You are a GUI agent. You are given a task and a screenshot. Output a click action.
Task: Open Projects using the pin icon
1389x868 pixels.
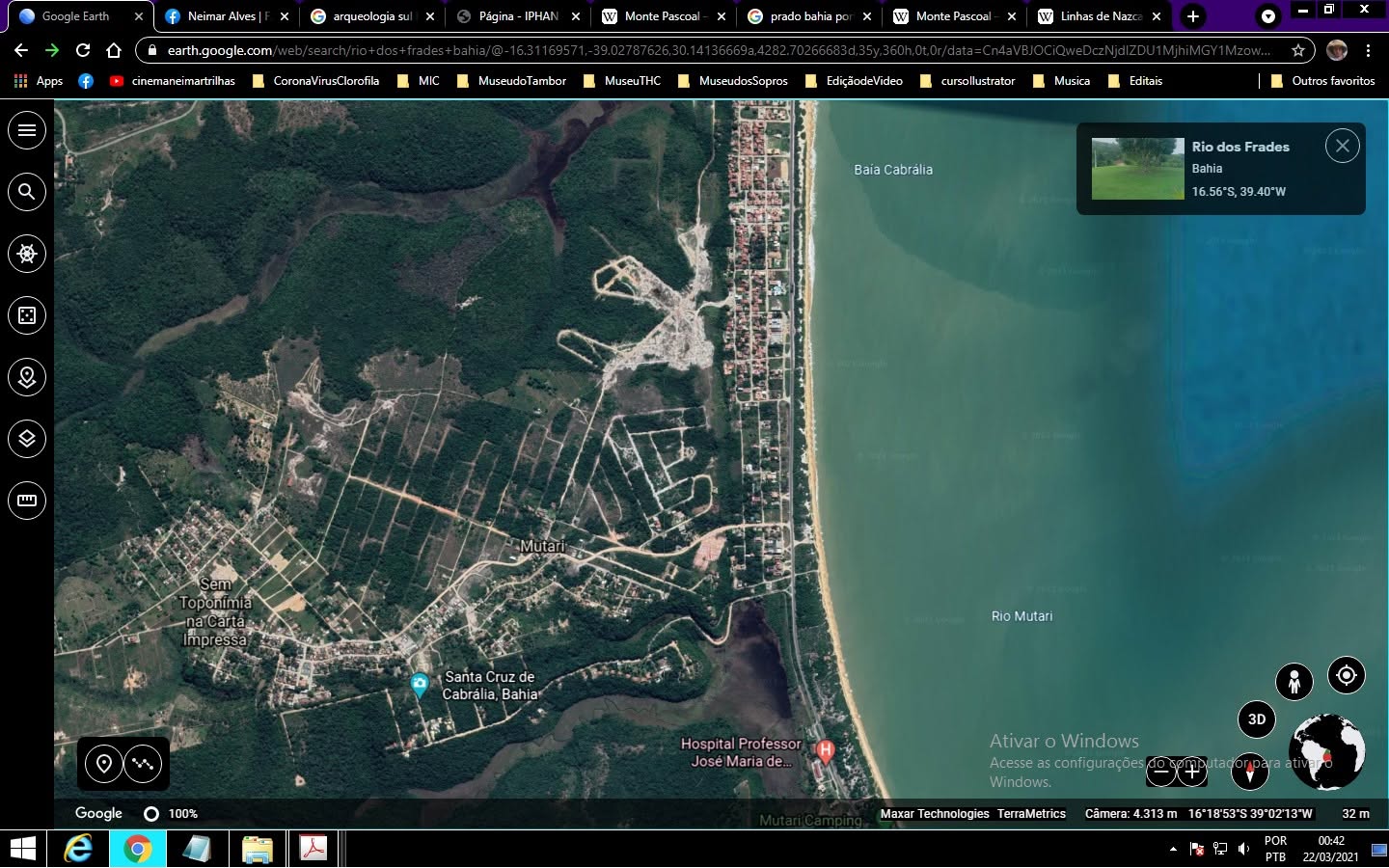click(x=27, y=376)
